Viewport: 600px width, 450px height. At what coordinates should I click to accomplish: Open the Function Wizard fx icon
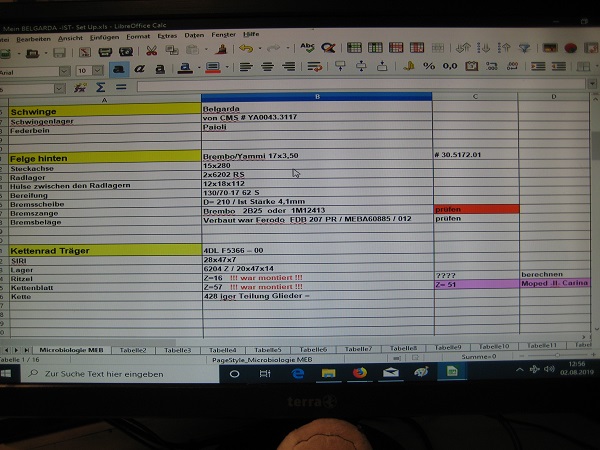coord(80,88)
